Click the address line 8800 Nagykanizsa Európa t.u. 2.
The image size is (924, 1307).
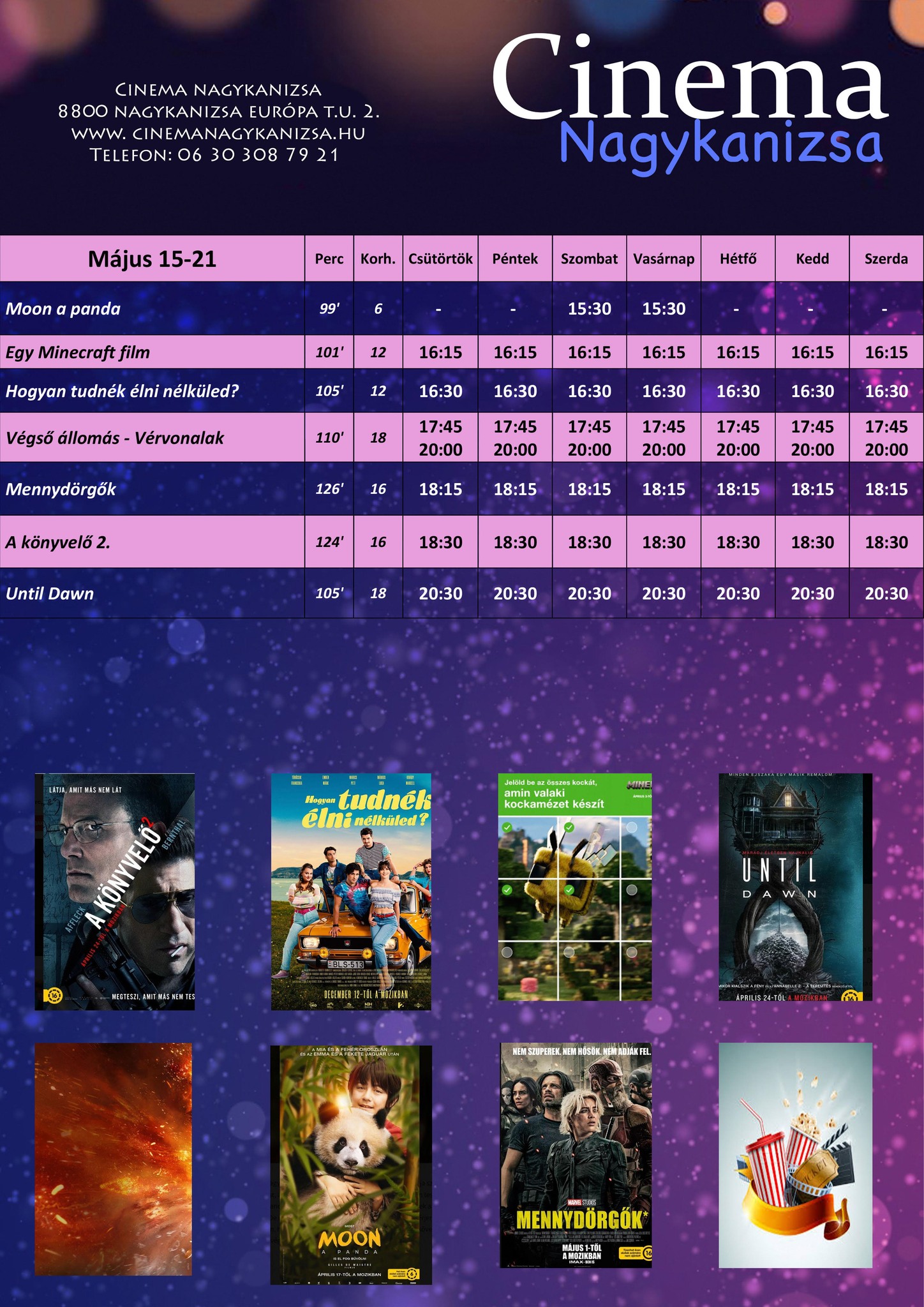[218, 112]
